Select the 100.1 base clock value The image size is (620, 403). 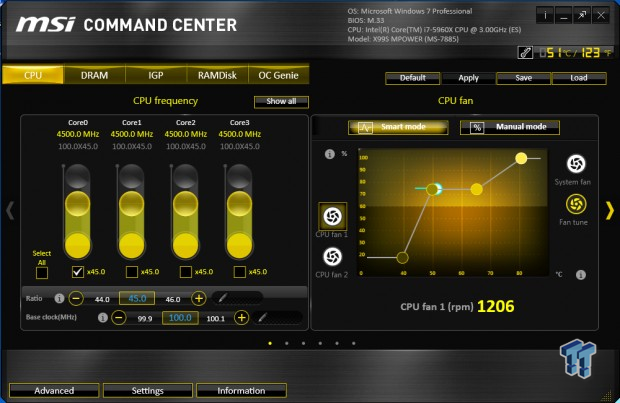coord(215,318)
